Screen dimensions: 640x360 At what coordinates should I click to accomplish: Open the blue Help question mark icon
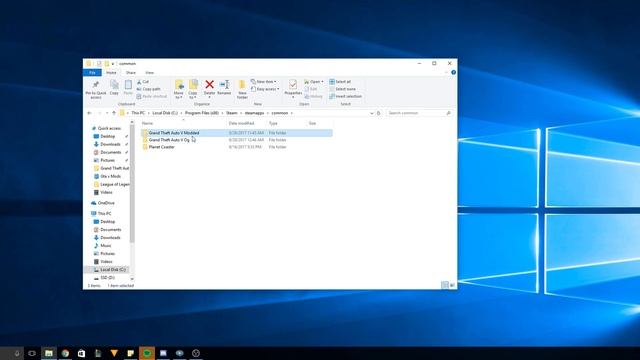(x=453, y=72)
